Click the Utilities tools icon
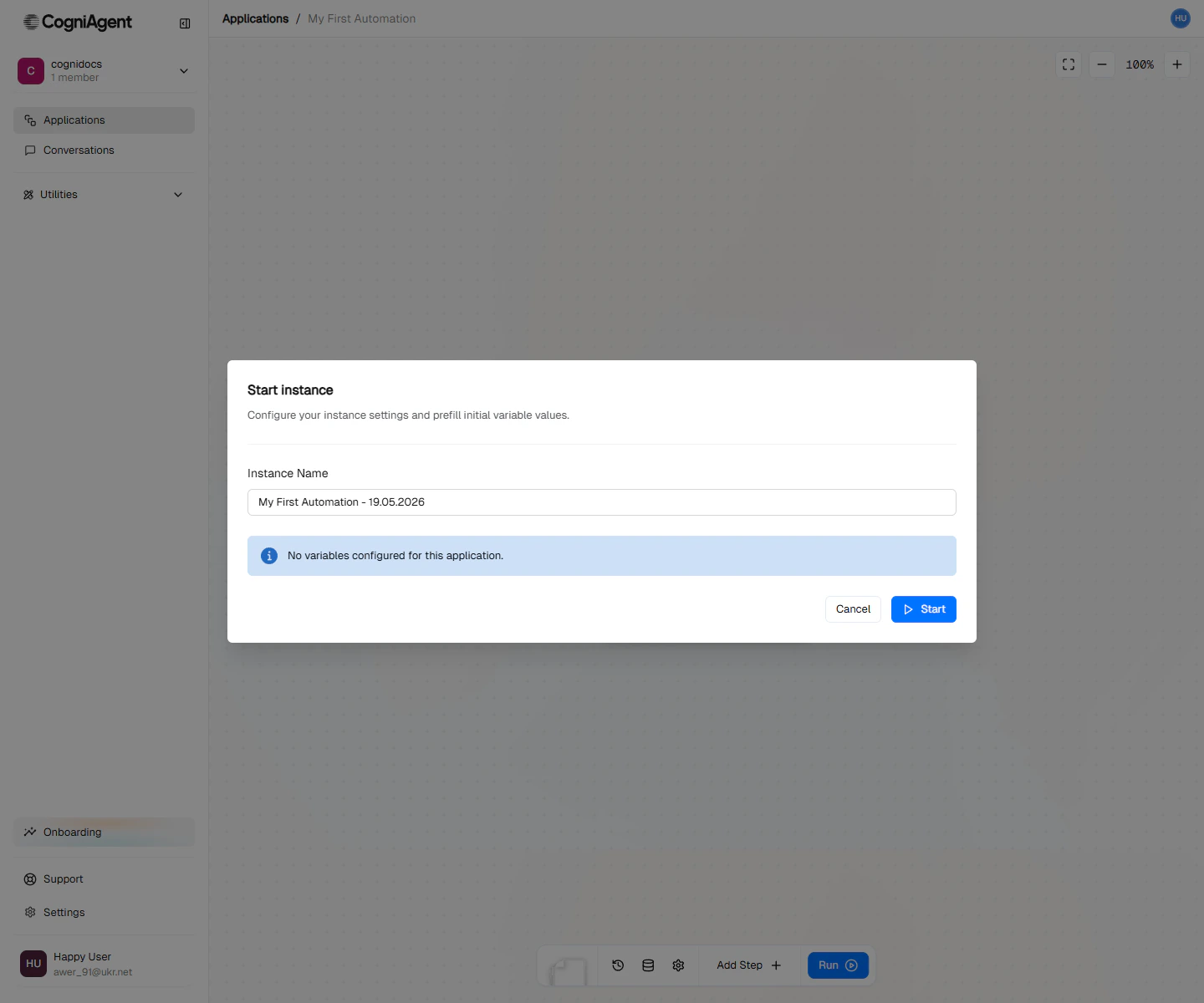1204x1003 pixels. [x=28, y=195]
